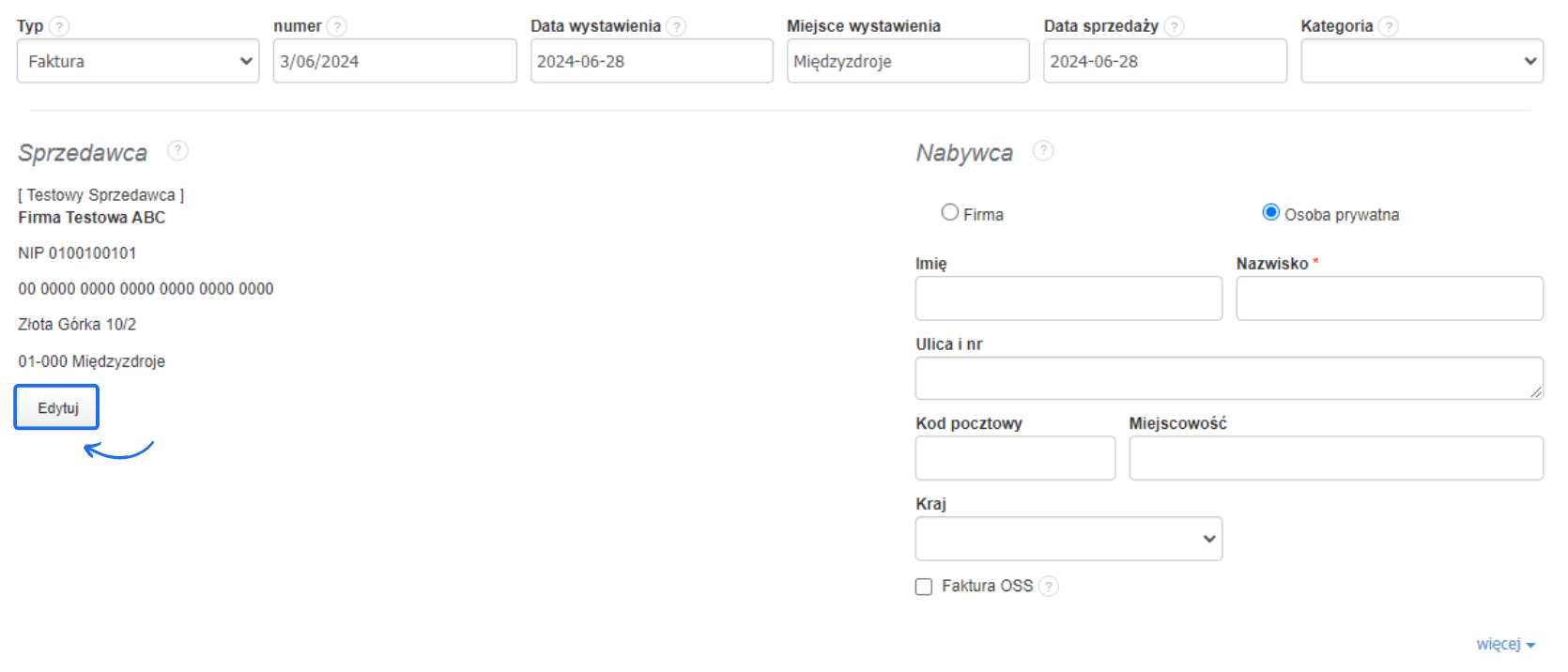This screenshot has width=1568, height=672.
Task: Expand the więcej link
Action: (1504, 645)
